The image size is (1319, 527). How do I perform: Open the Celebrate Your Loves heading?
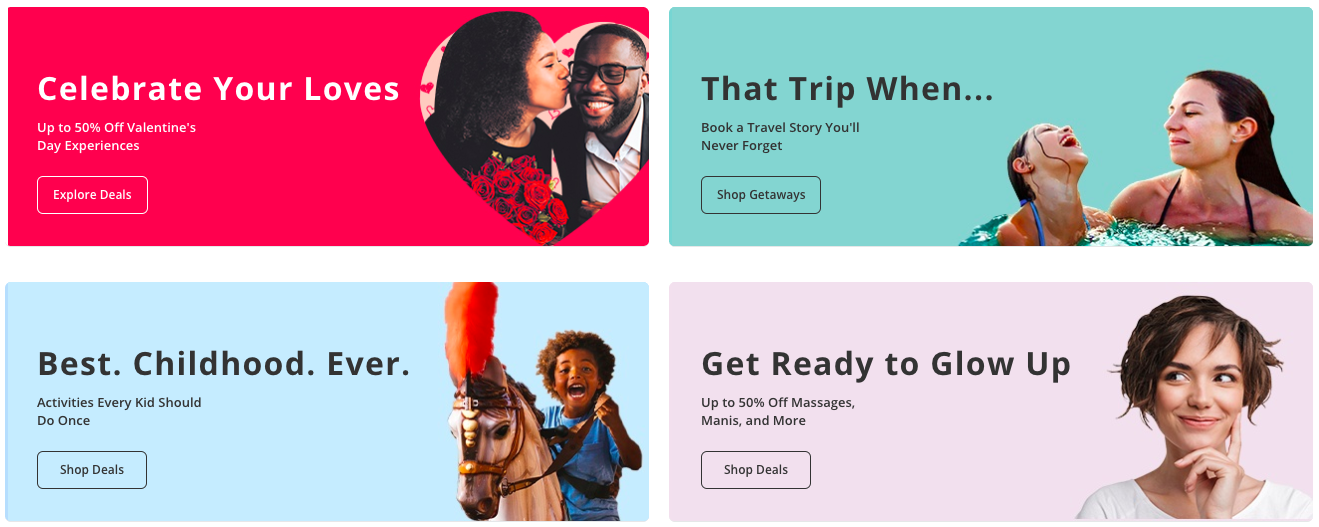pyautogui.click(x=218, y=88)
